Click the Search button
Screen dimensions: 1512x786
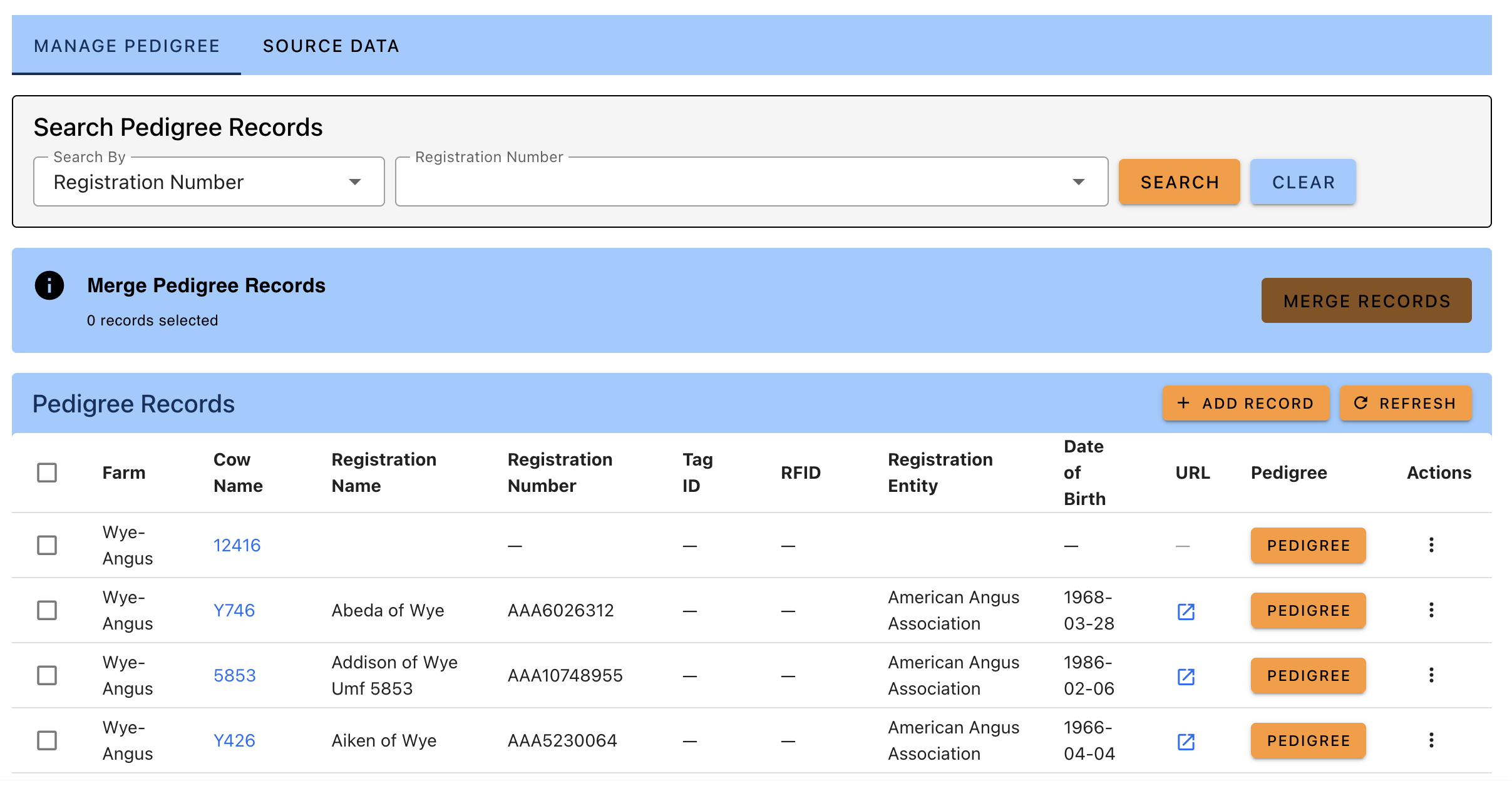(1180, 182)
